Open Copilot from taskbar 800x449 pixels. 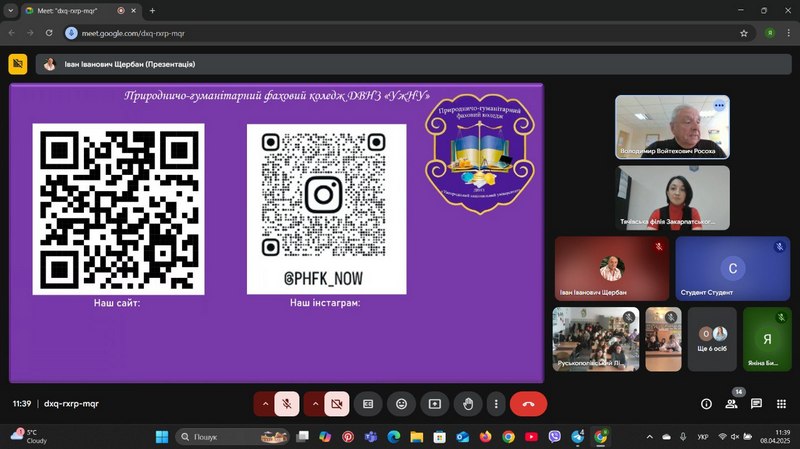pyautogui.click(x=325, y=437)
